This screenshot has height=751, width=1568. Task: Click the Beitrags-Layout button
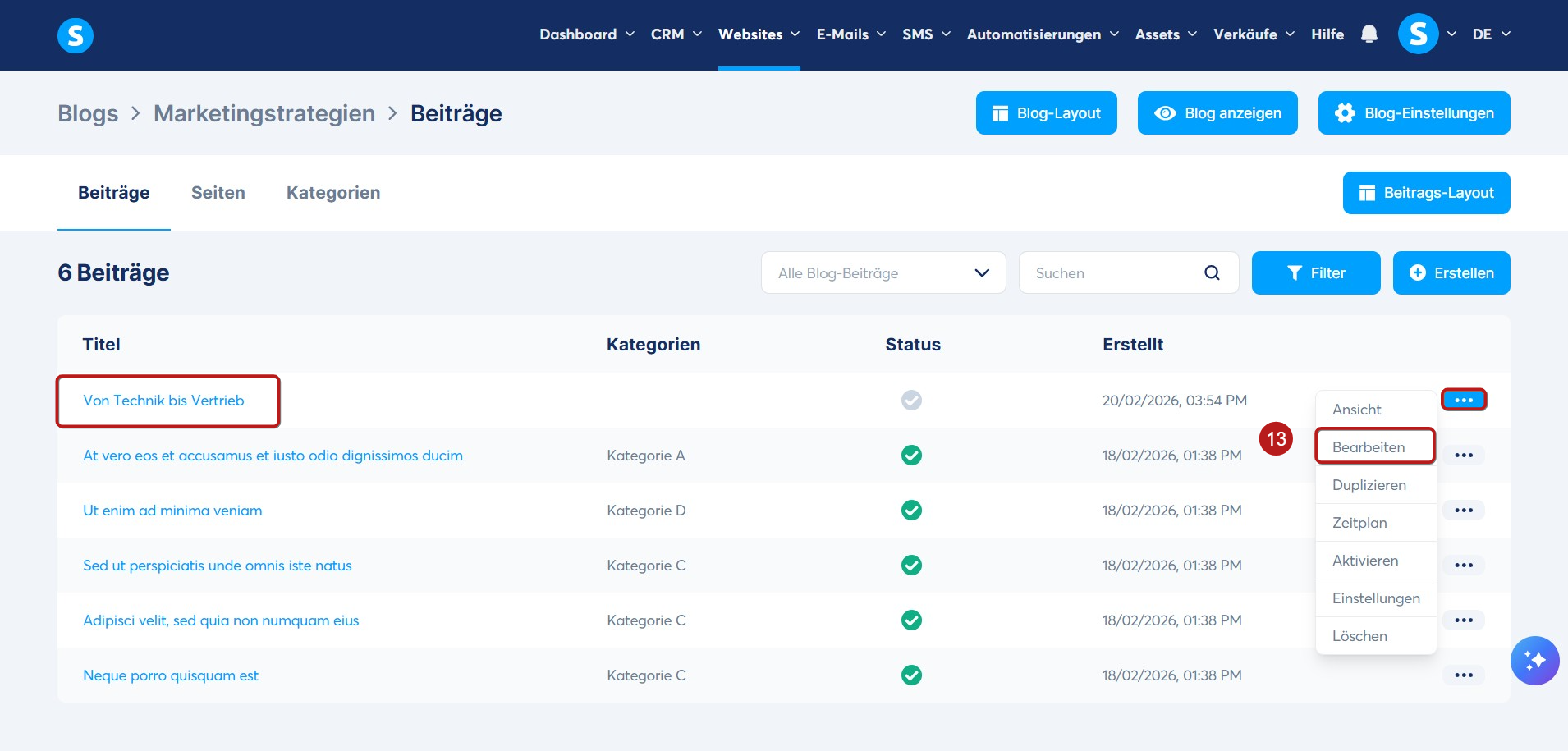tap(1427, 193)
